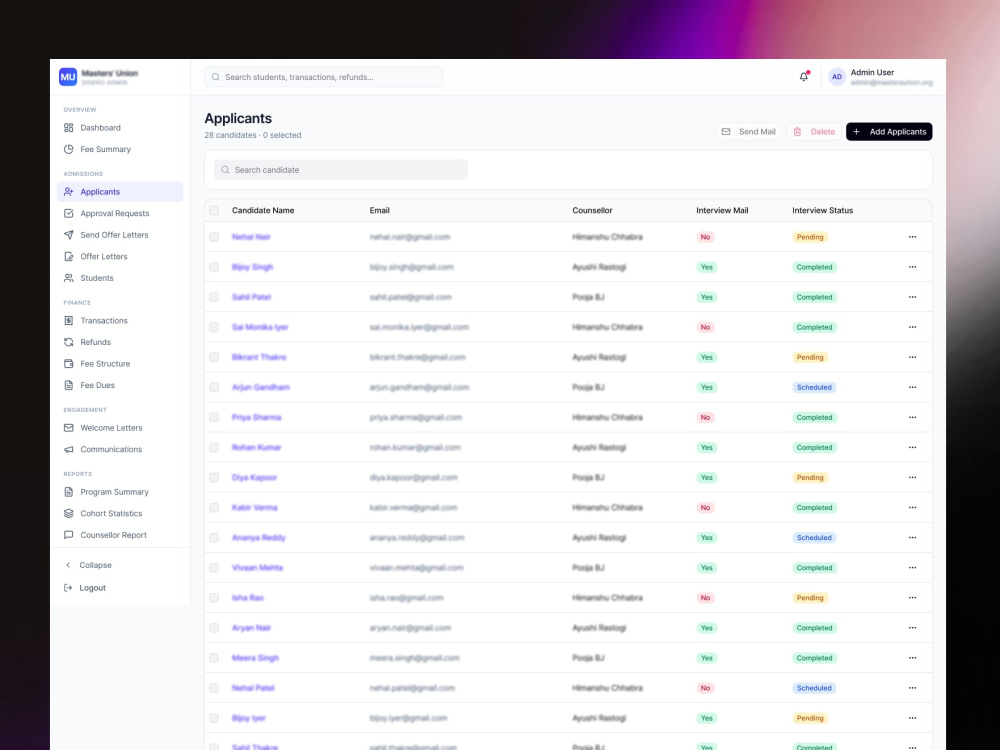The height and width of the screenshot is (750, 1000).
Task: Select Cohort Statistics report
Action: [x=120, y=513]
